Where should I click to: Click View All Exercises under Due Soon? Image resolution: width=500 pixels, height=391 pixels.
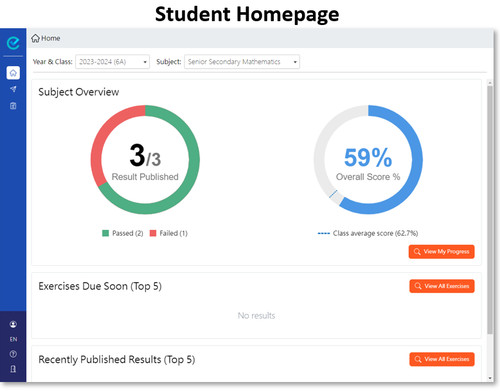click(442, 286)
